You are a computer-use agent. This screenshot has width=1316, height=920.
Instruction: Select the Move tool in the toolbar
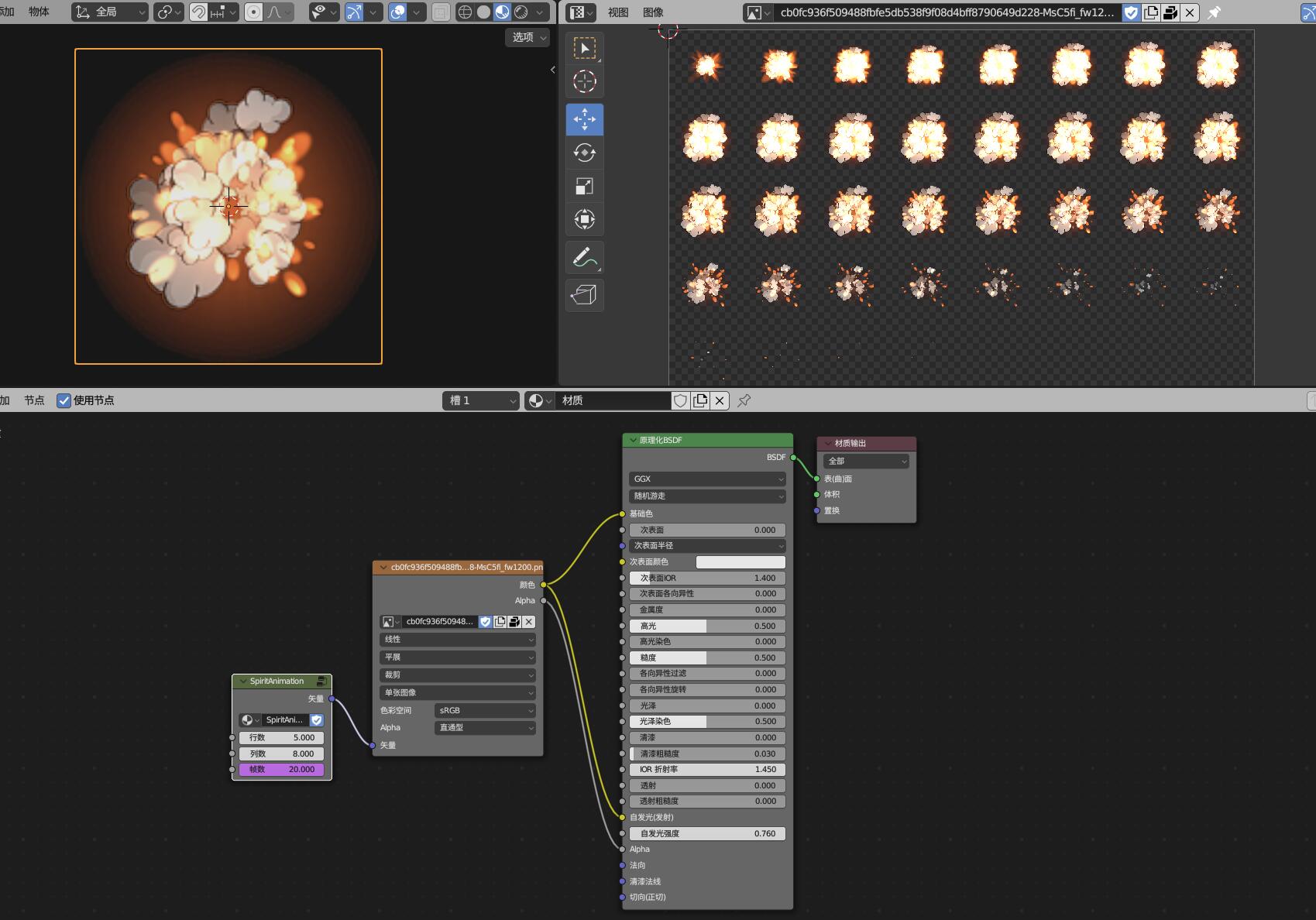tap(584, 119)
